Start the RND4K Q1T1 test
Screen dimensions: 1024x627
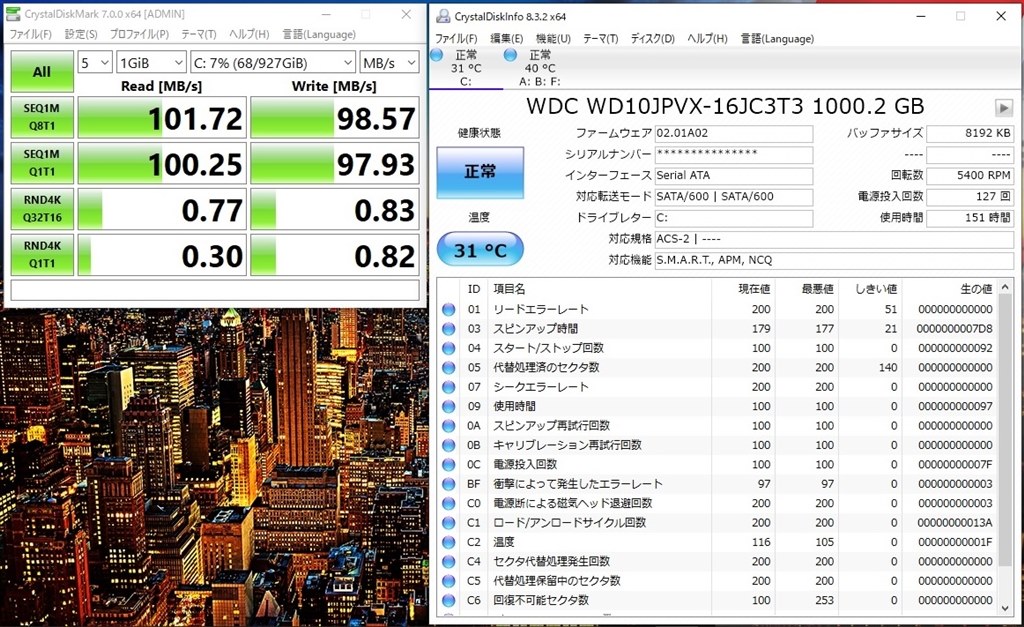tap(42, 255)
